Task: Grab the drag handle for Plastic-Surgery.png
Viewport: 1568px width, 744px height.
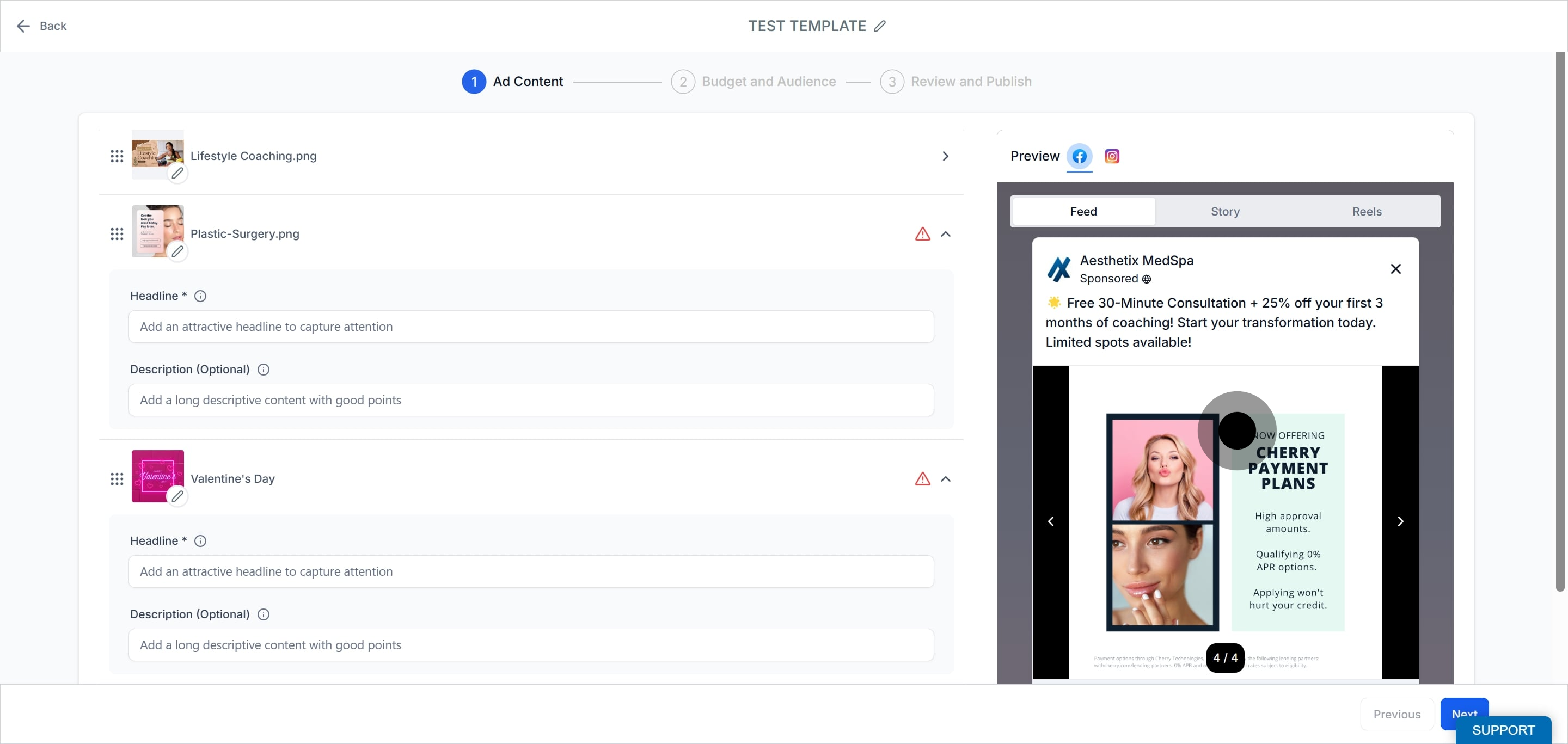Action: coord(117,234)
